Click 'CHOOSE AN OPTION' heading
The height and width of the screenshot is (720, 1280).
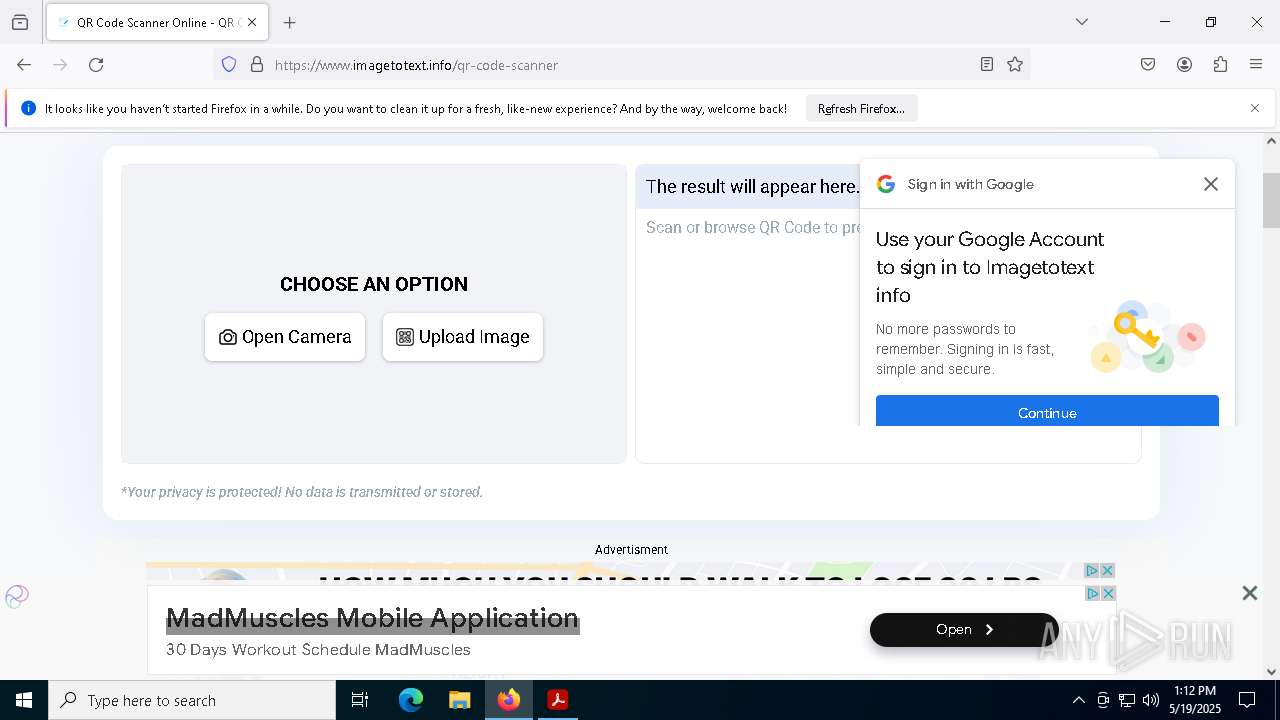(374, 284)
